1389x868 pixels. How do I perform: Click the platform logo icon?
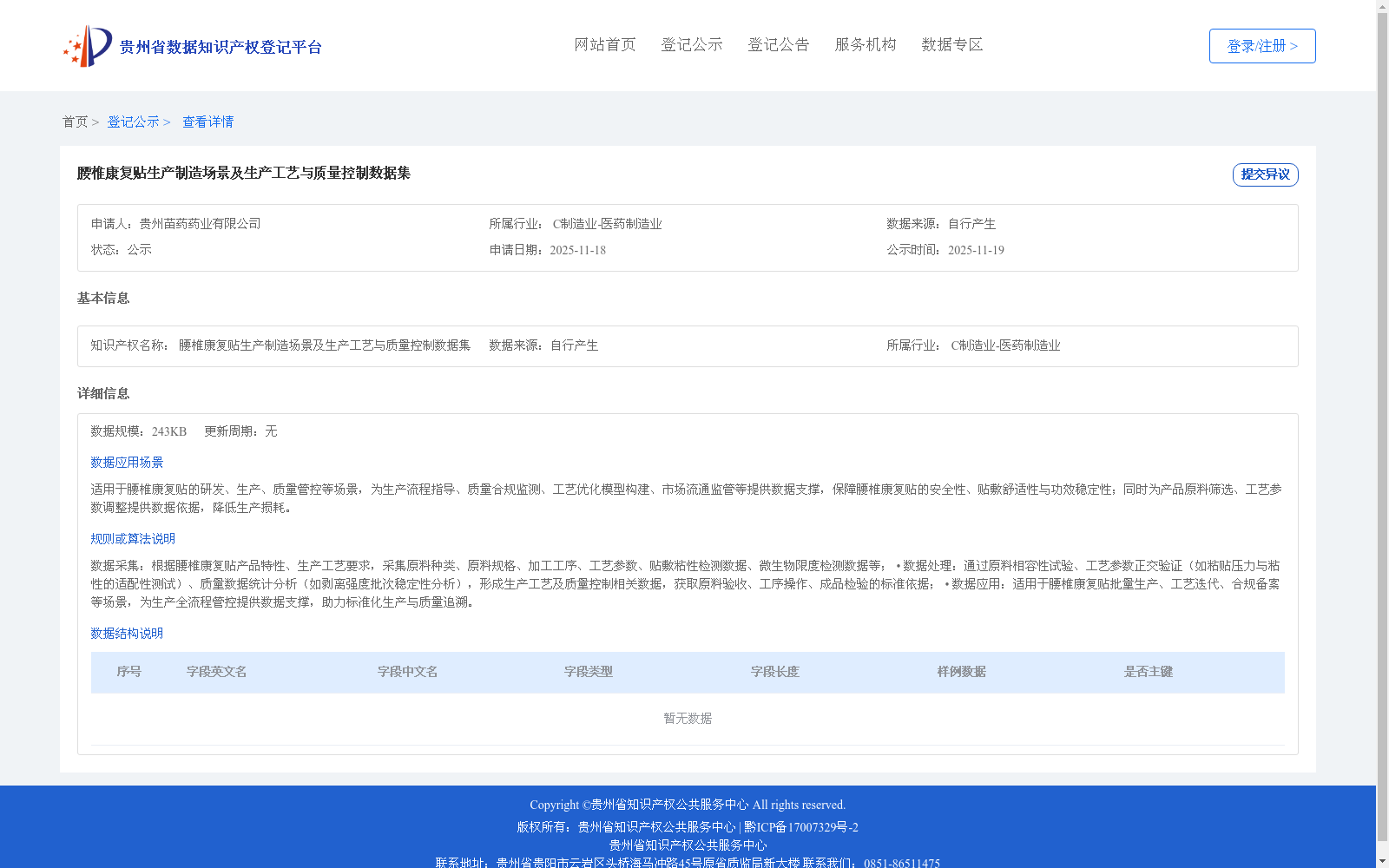88,46
